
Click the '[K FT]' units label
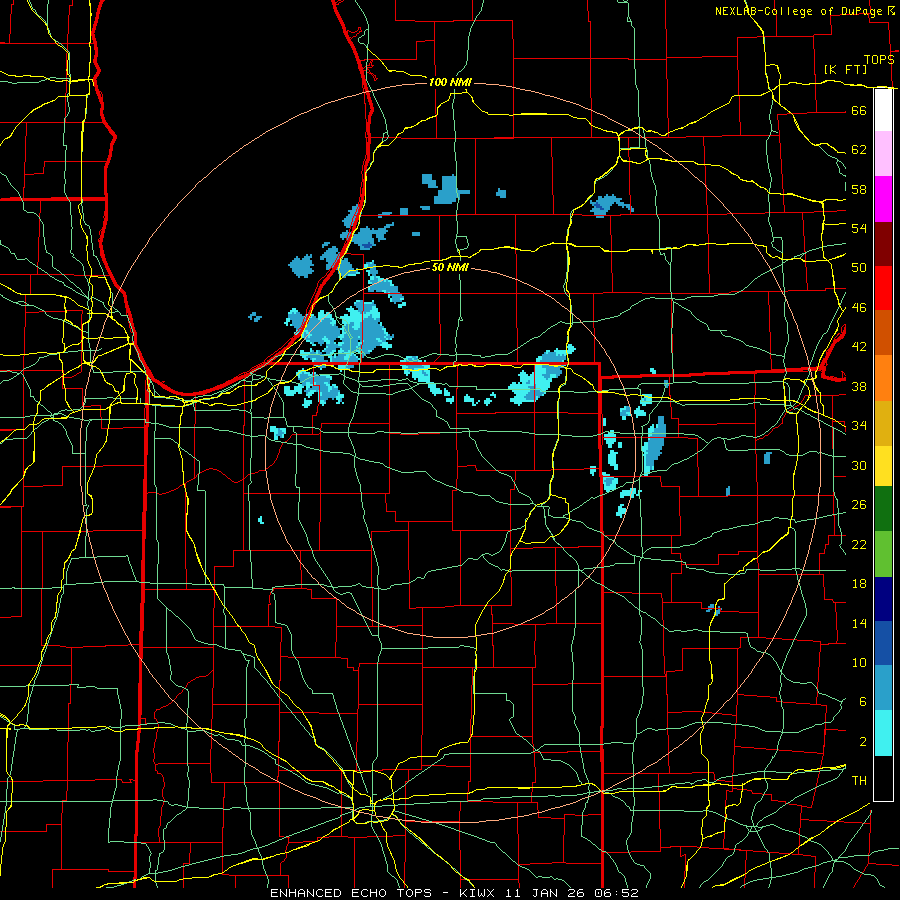tap(845, 69)
